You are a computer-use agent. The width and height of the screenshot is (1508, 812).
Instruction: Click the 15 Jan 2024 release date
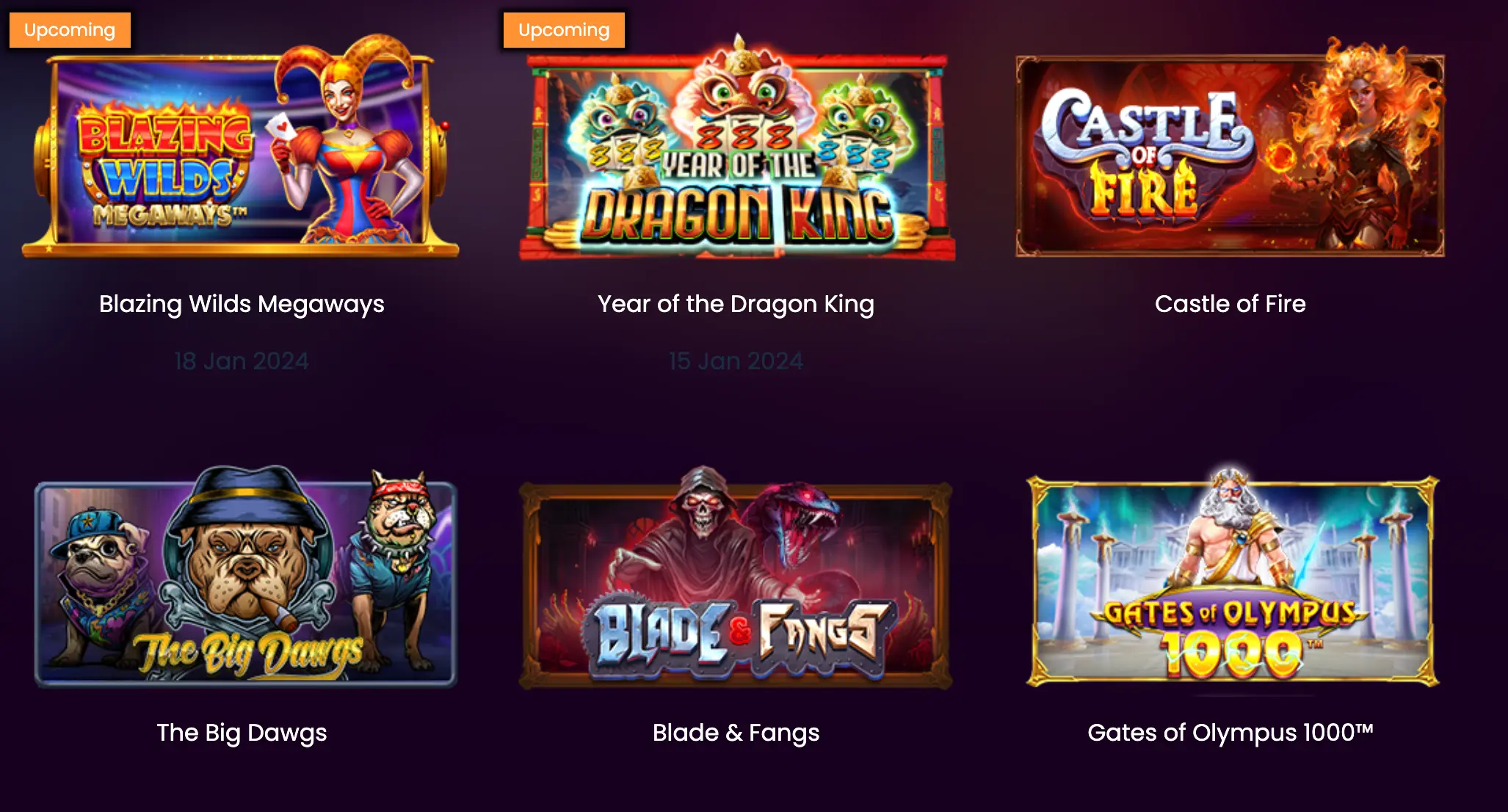pyautogui.click(x=736, y=361)
